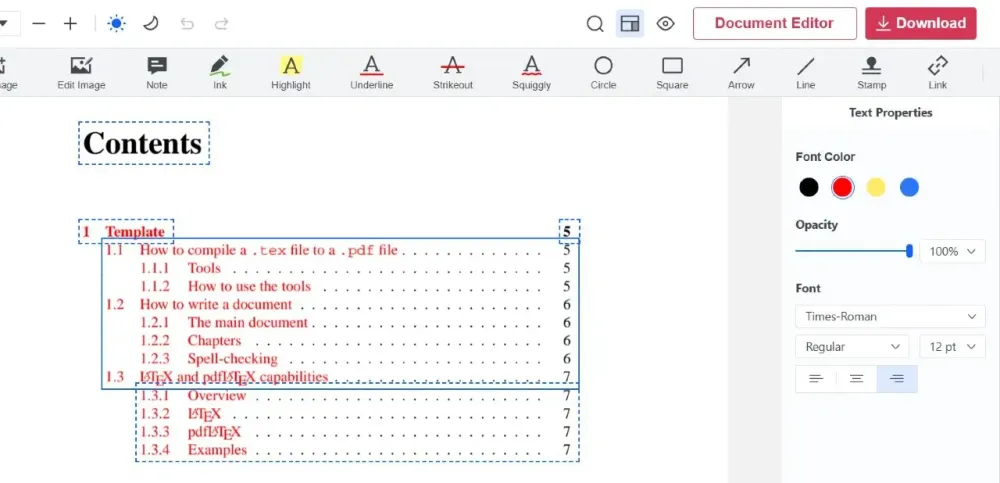The width and height of the screenshot is (1000, 483).
Task: Switch to dark mode moon icon
Action: pyautogui.click(x=151, y=24)
